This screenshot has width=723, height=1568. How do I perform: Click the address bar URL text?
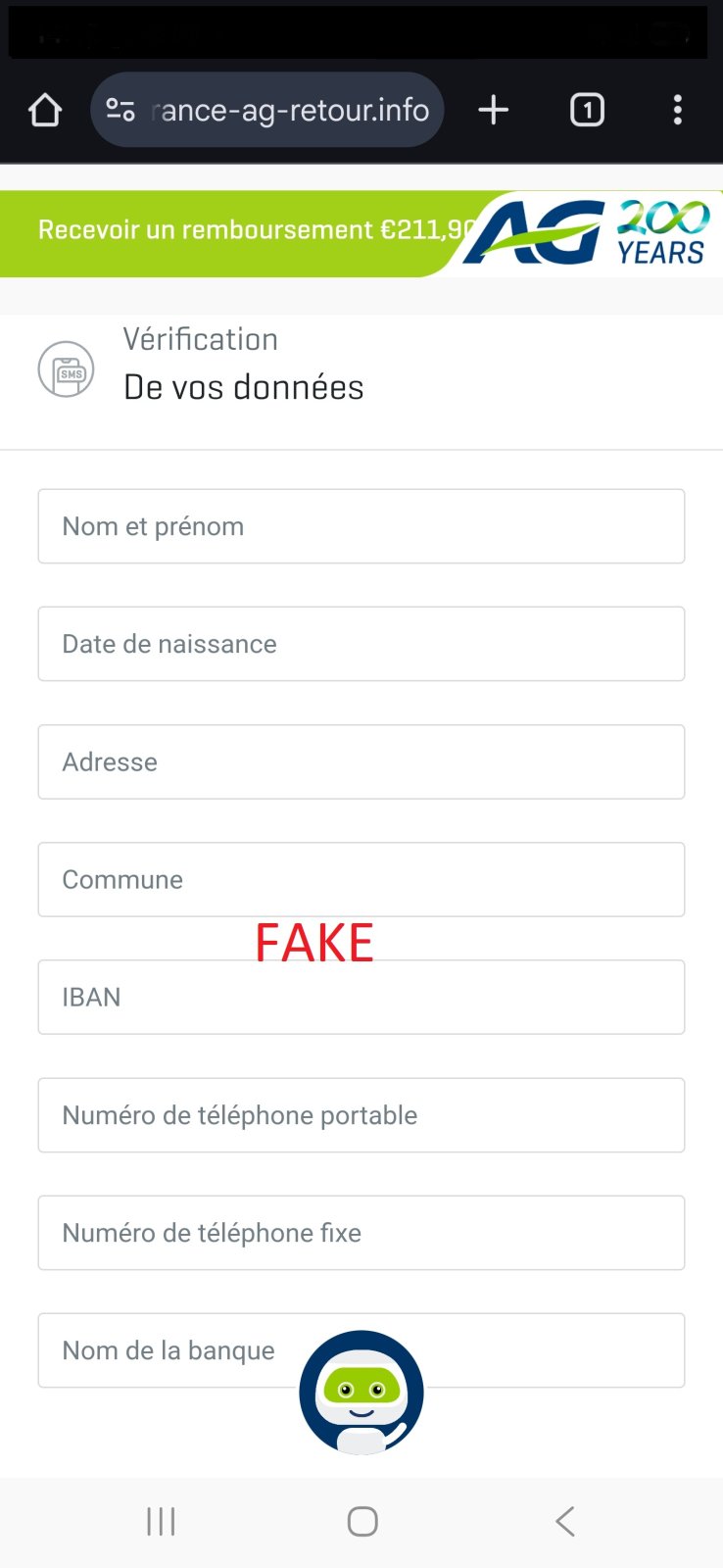coord(292,110)
